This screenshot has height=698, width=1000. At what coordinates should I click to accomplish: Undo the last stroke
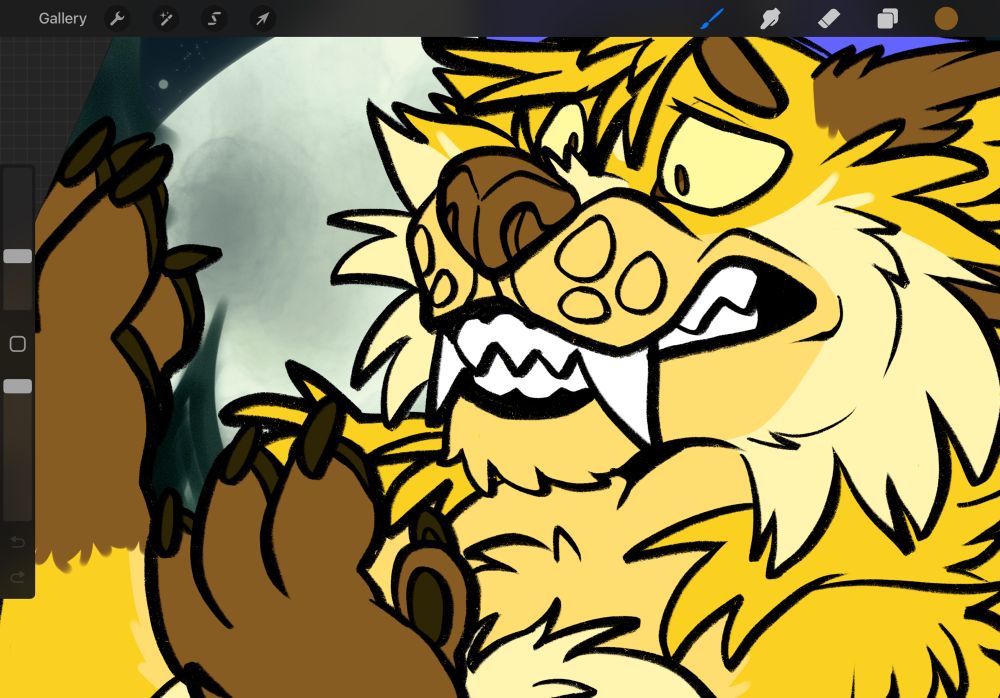pyautogui.click(x=18, y=542)
